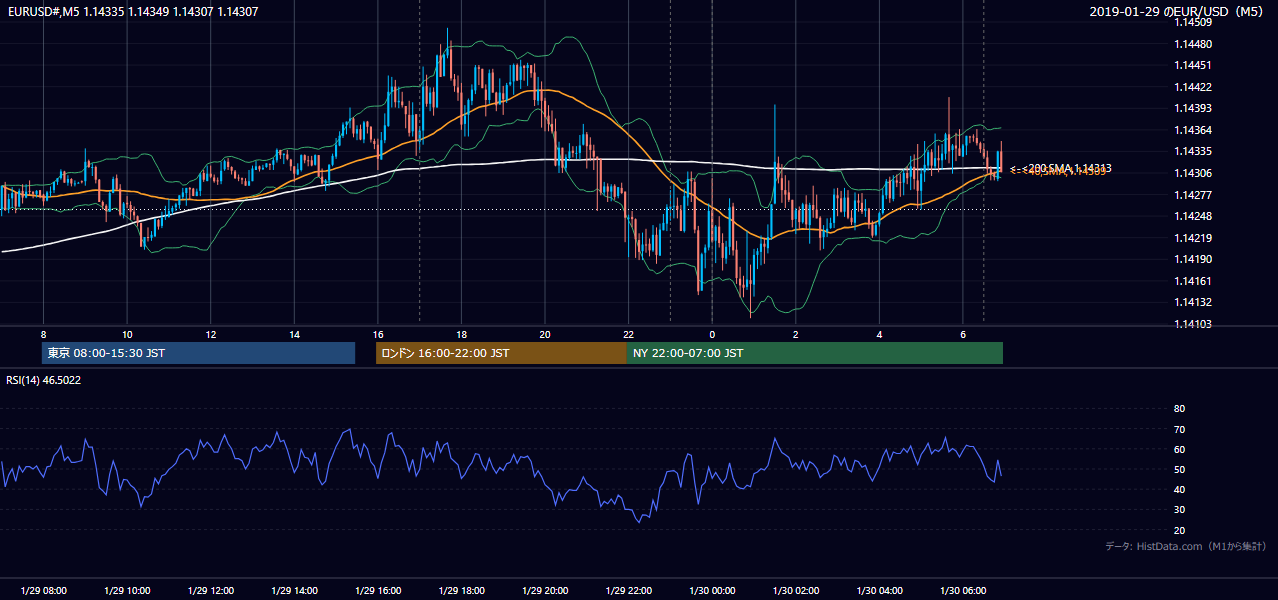The height and width of the screenshot is (600, 1278).
Task: Select the 1/29 22:00 time label
Action: (629, 590)
